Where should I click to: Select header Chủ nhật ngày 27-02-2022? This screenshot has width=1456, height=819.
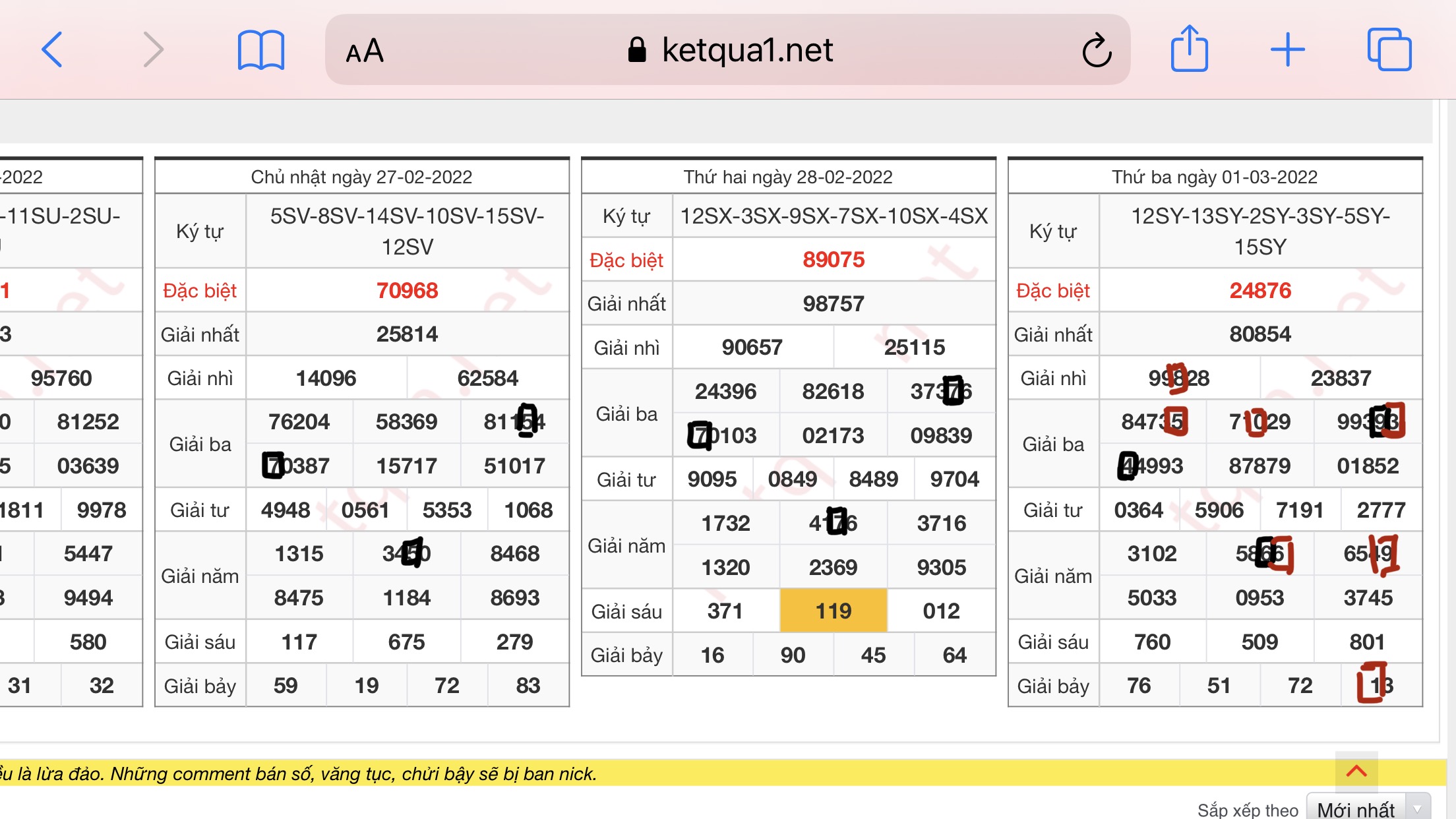361,177
